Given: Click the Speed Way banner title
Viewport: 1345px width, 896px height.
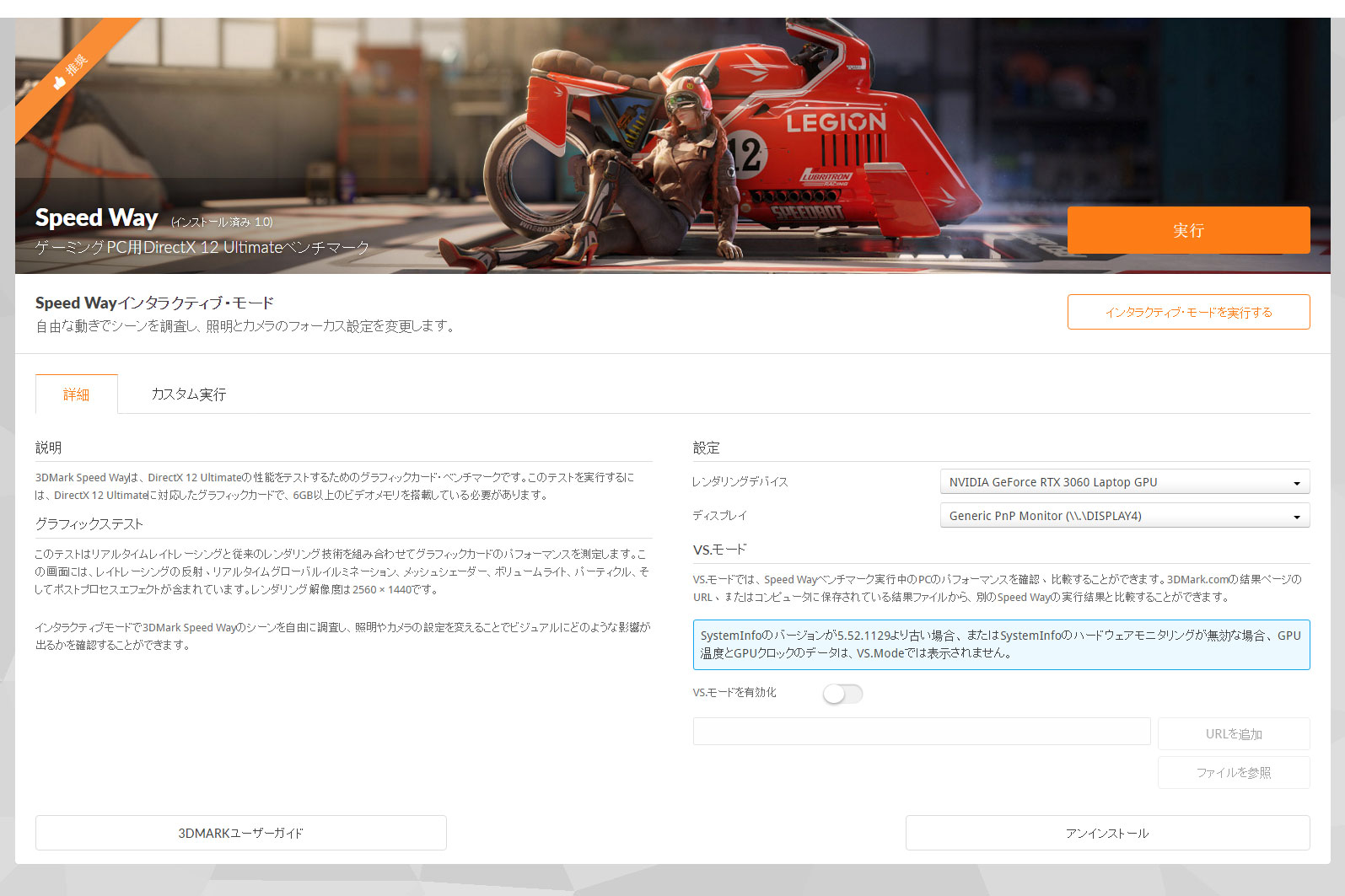Looking at the screenshot, I should [97, 217].
